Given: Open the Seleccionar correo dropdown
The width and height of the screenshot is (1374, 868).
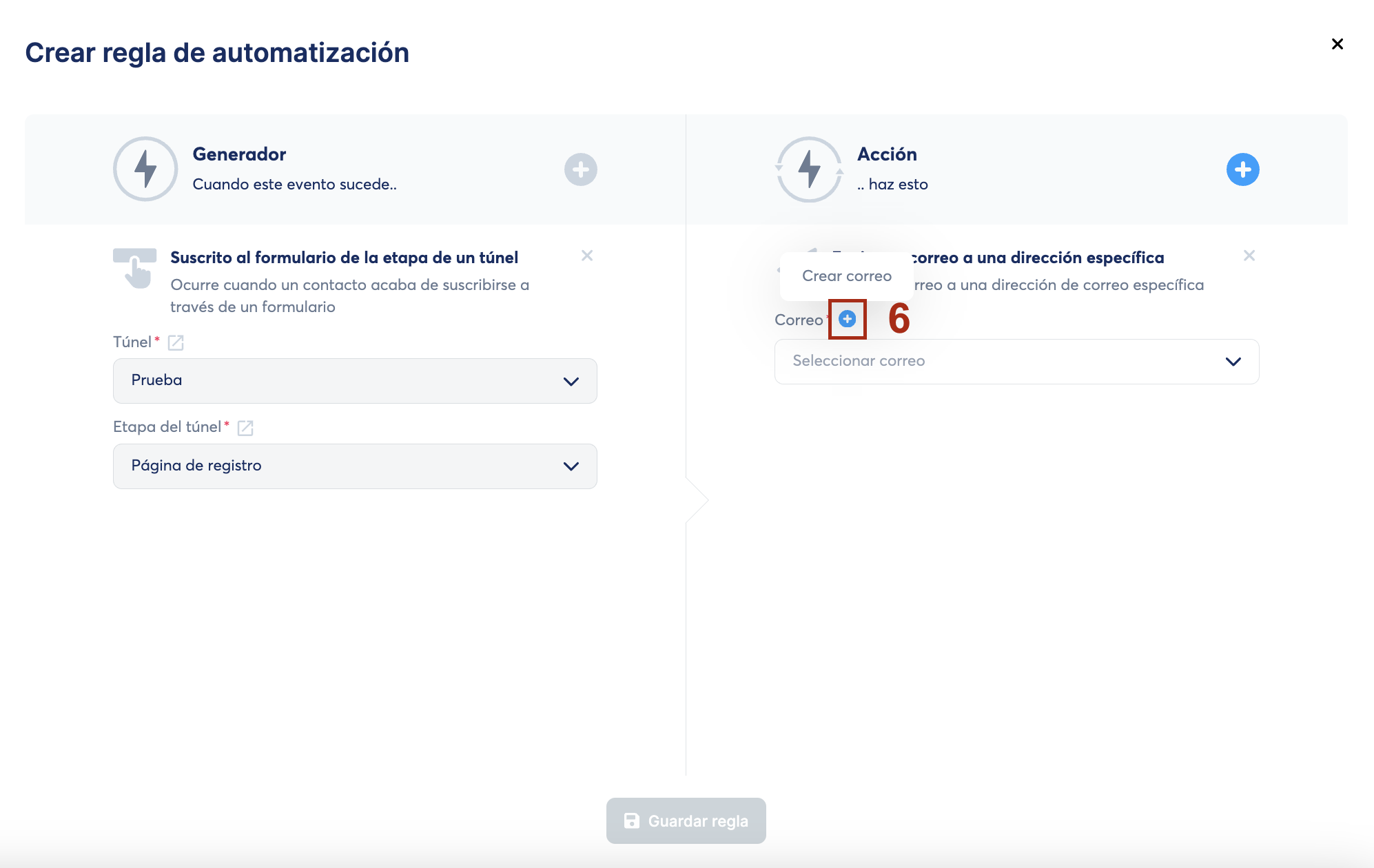Looking at the screenshot, I should click(1016, 362).
